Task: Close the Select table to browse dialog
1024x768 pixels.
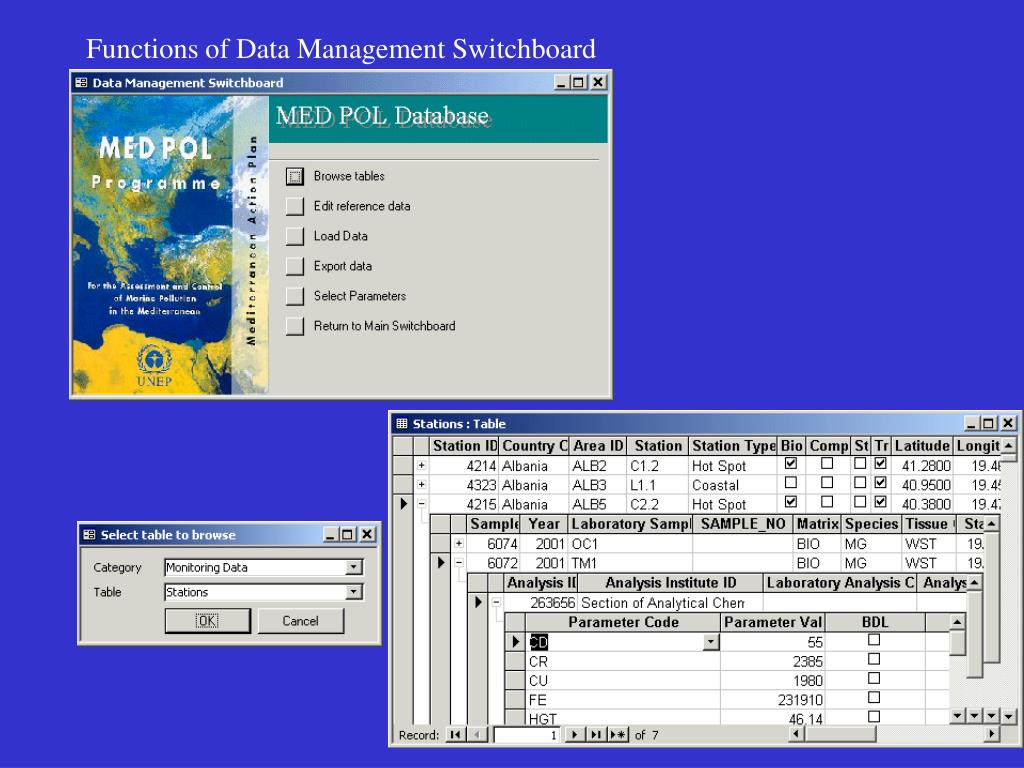Action: coord(368,535)
